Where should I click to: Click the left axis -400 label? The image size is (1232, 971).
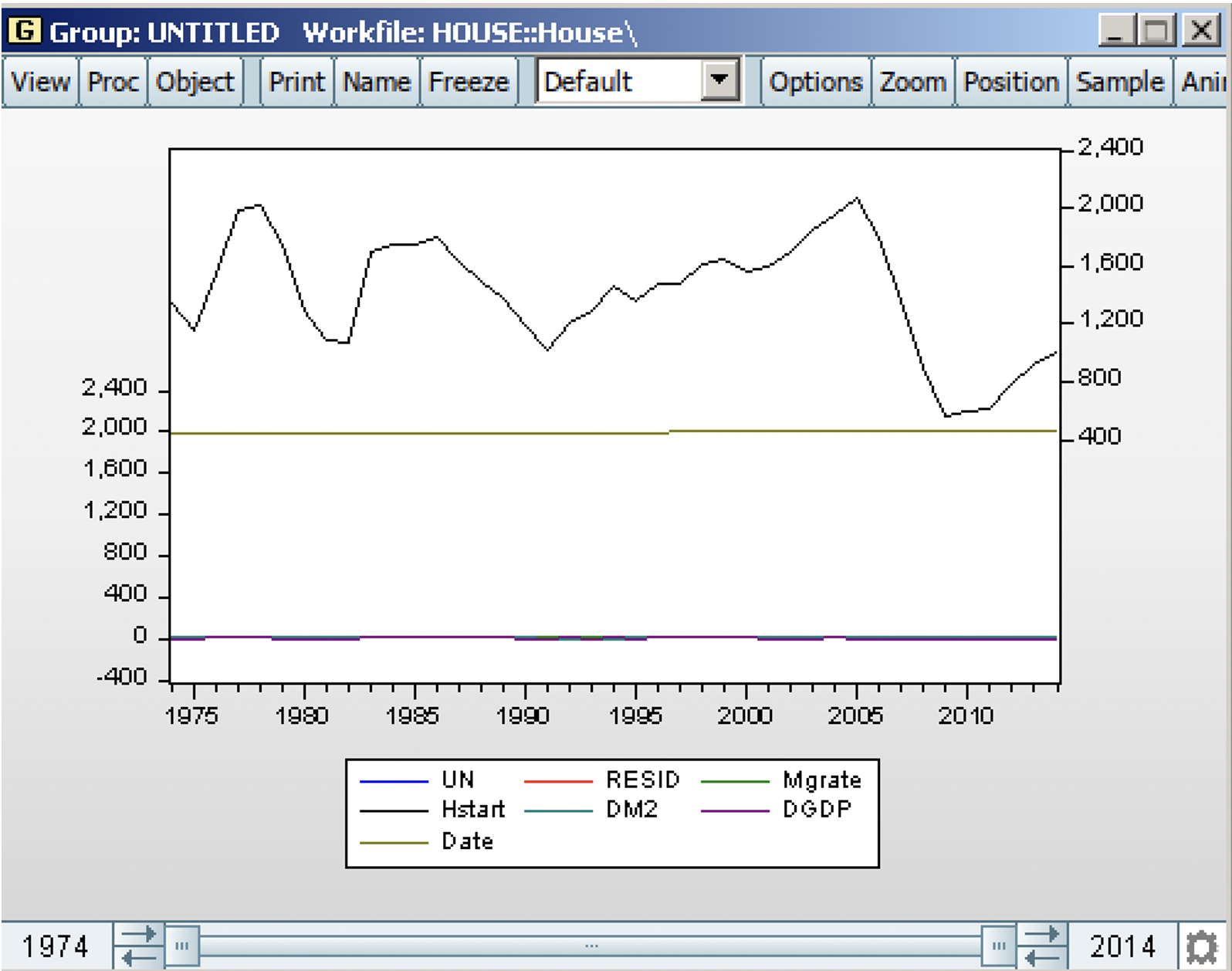tap(121, 678)
